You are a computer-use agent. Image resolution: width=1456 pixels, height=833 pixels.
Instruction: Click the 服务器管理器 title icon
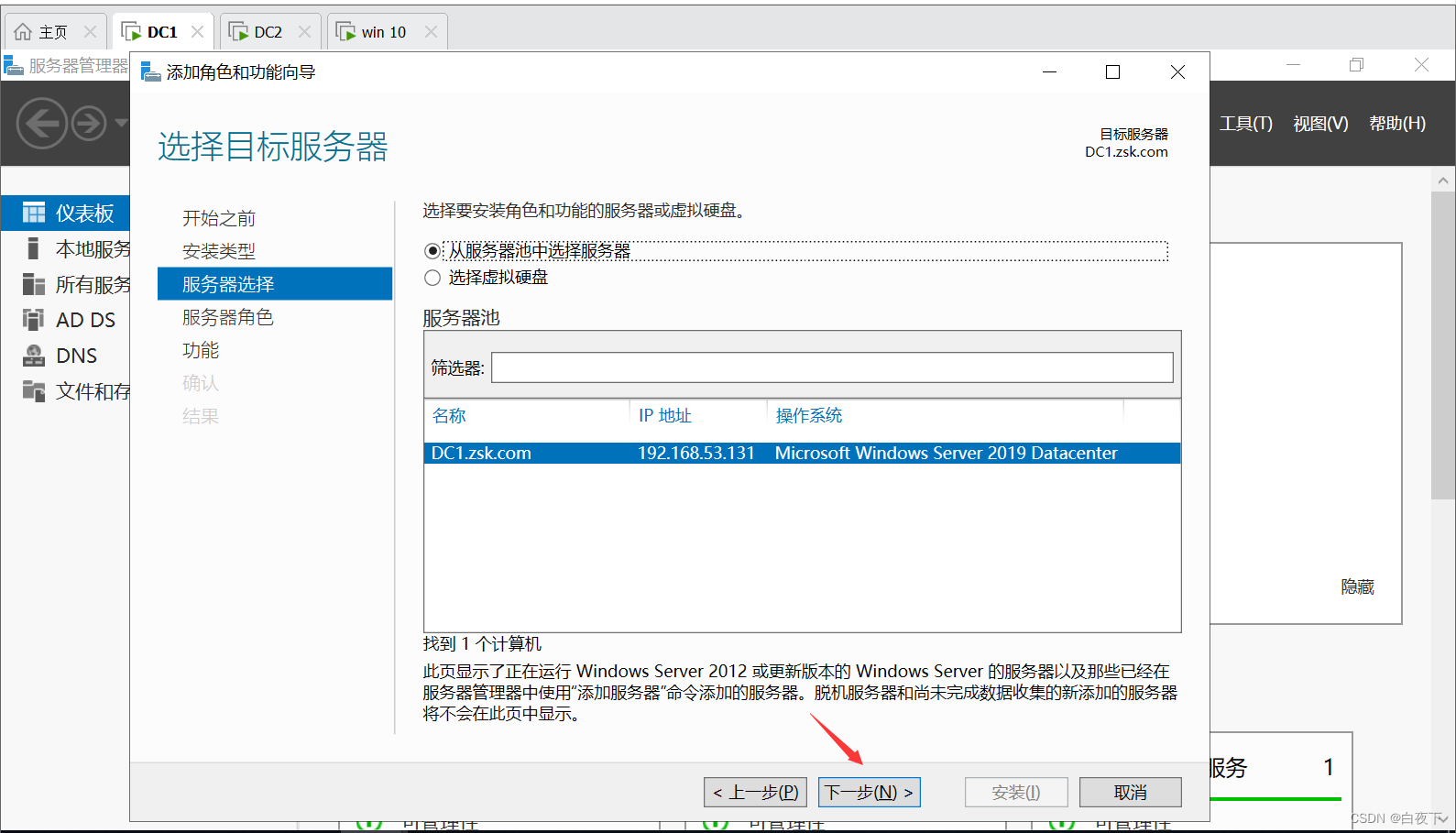pos(13,65)
